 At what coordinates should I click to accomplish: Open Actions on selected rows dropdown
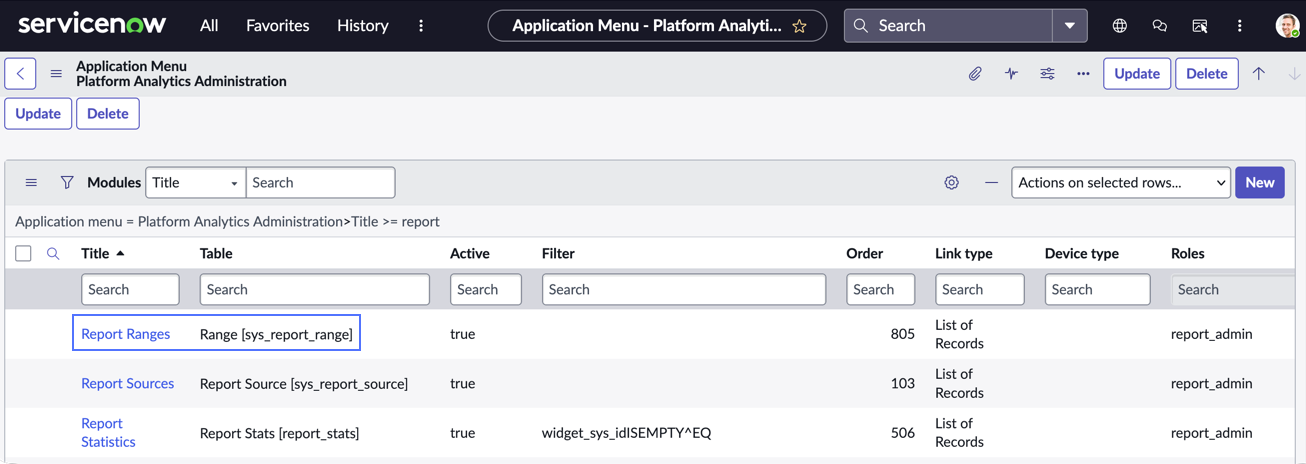click(x=1120, y=183)
